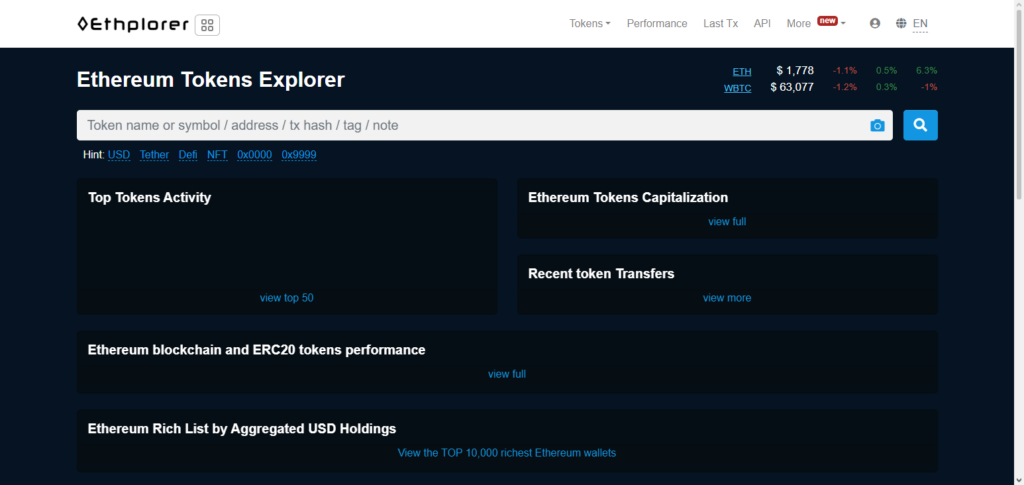The height and width of the screenshot is (485, 1024).
Task: Click the blue magnifier search button
Action: pyautogui.click(x=920, y=125)
